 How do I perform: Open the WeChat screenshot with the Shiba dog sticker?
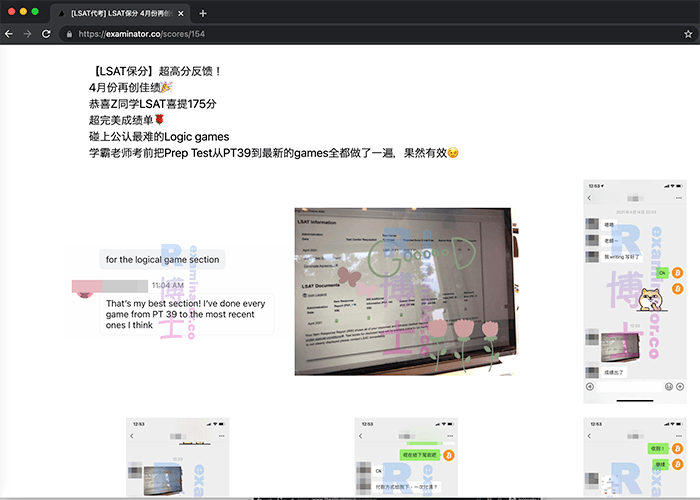click(x=634, y=292)
